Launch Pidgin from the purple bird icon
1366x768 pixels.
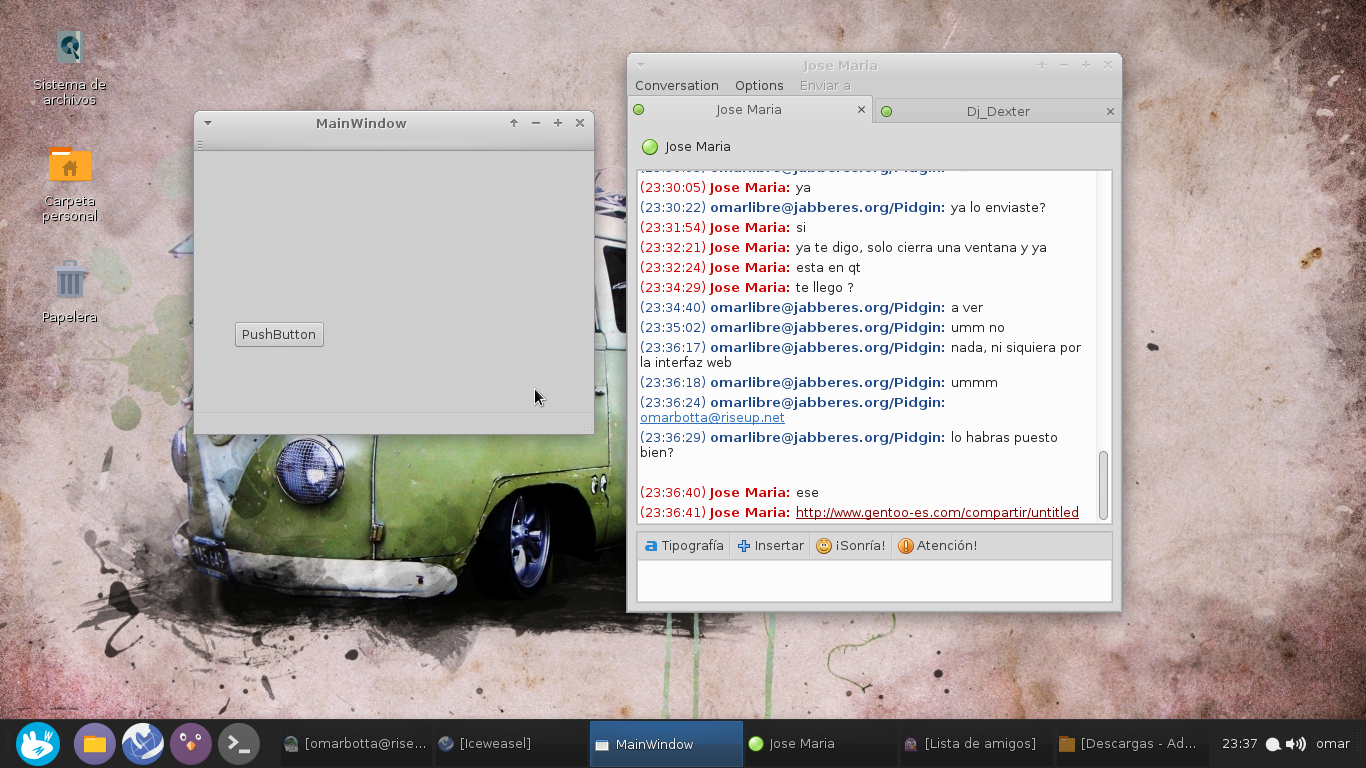191,744
